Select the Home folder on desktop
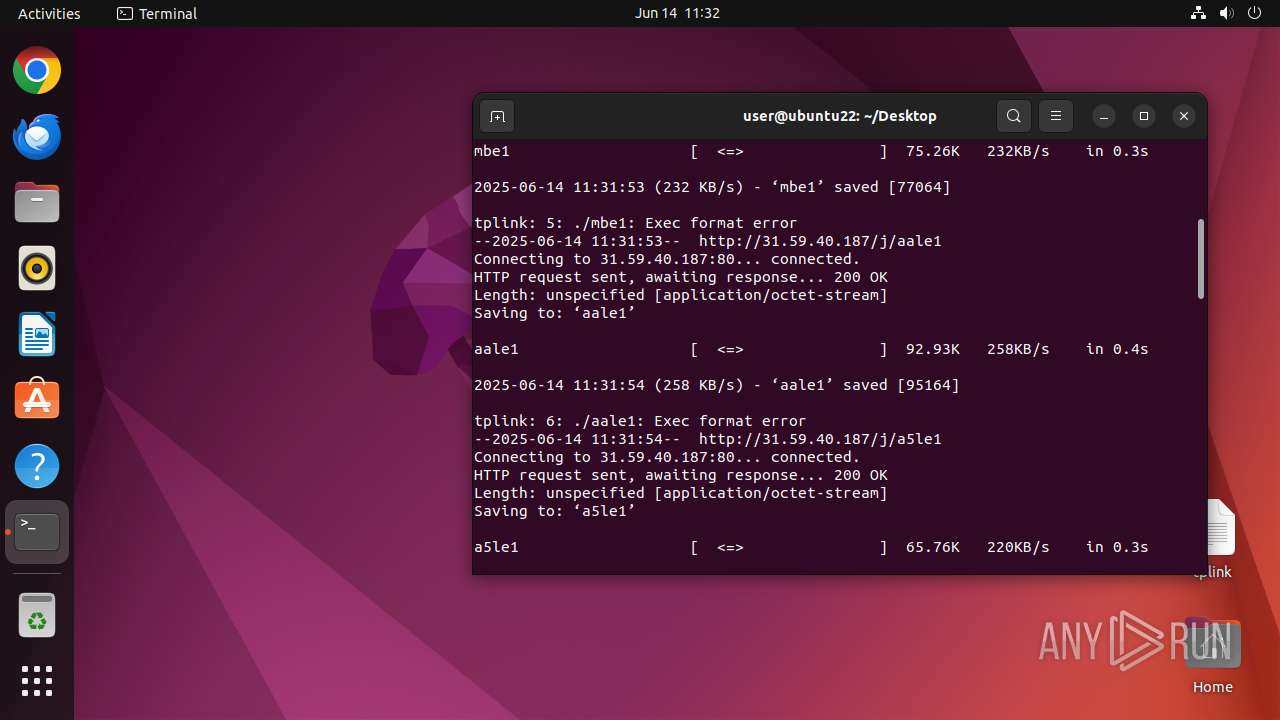Screen dimensions: 1280x720 click(x=1213, y=657)
